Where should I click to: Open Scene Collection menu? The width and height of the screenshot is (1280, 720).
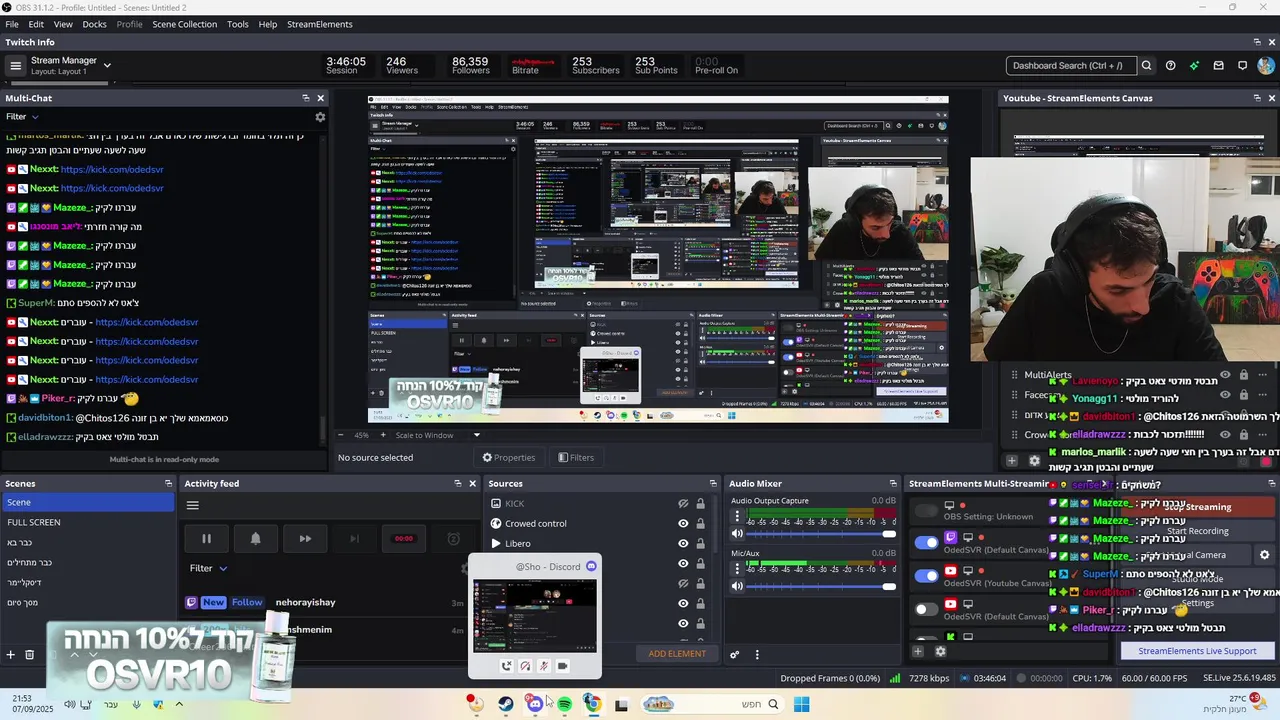tap(184, 24)
